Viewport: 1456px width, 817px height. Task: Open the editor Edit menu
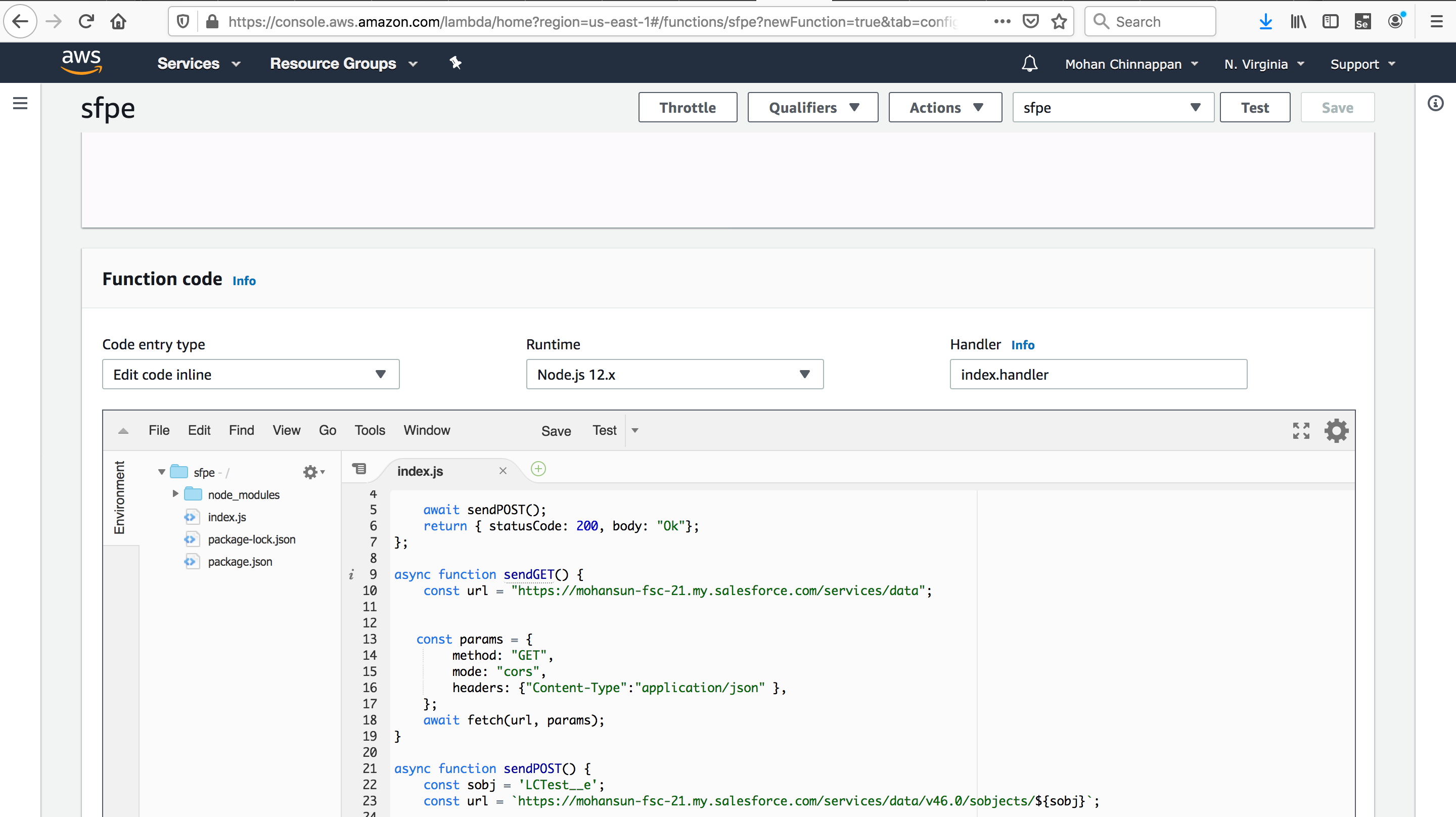point(199,430)
